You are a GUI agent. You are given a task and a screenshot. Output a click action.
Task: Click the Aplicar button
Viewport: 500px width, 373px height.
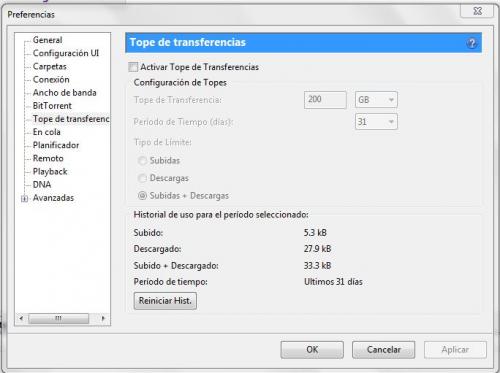point(455,350)
